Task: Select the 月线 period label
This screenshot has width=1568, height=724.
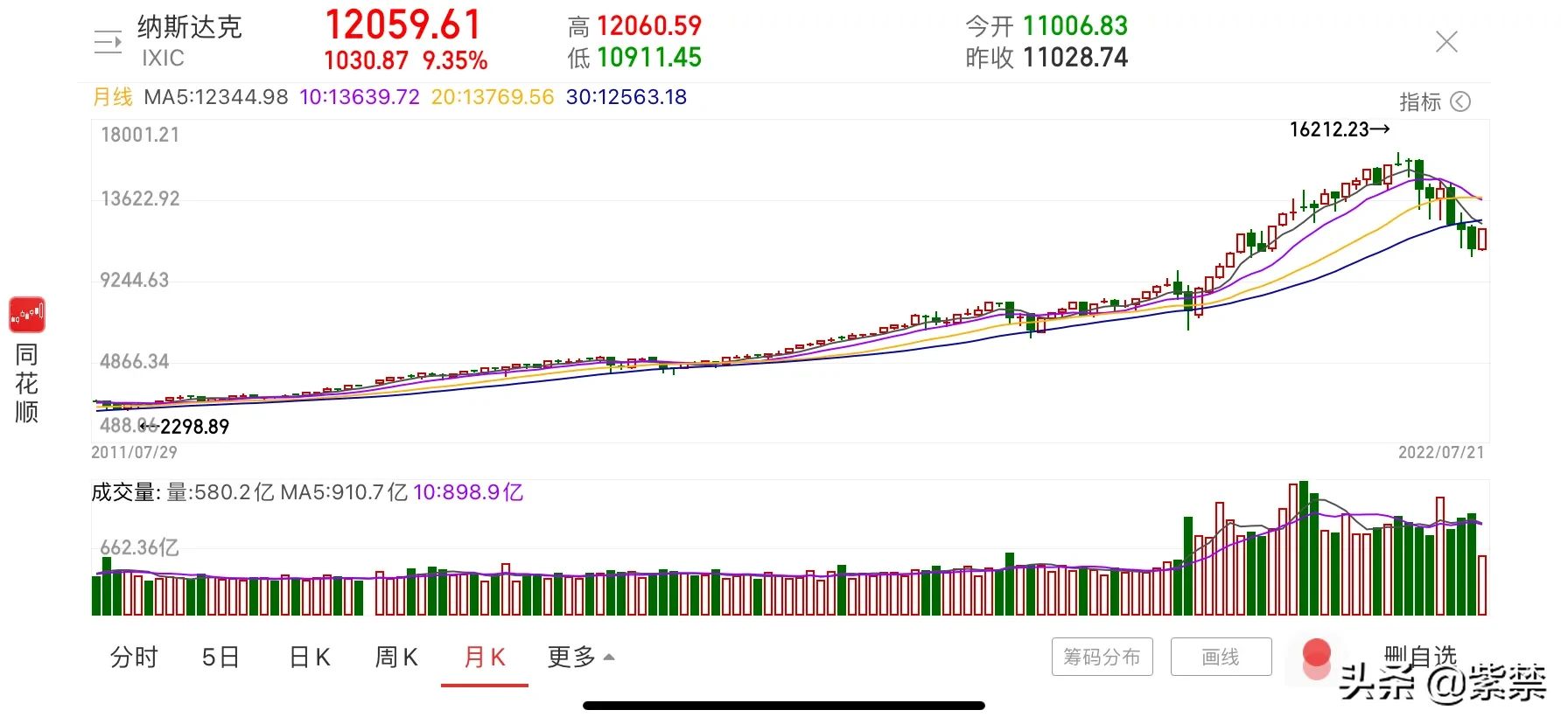Action: point(113,97)
